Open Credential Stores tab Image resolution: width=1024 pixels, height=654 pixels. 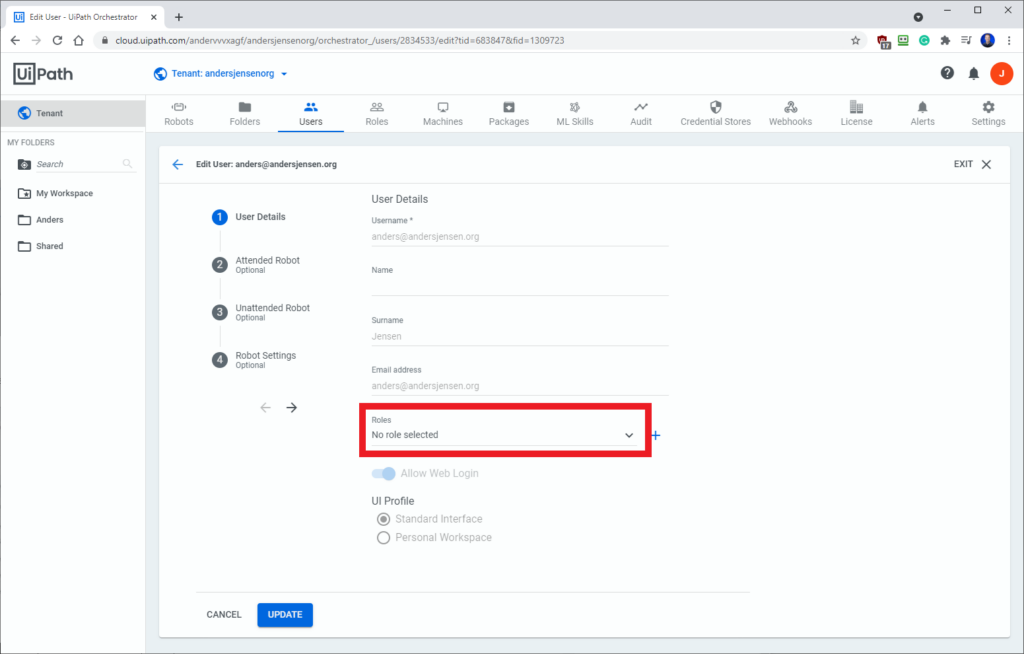716,114
